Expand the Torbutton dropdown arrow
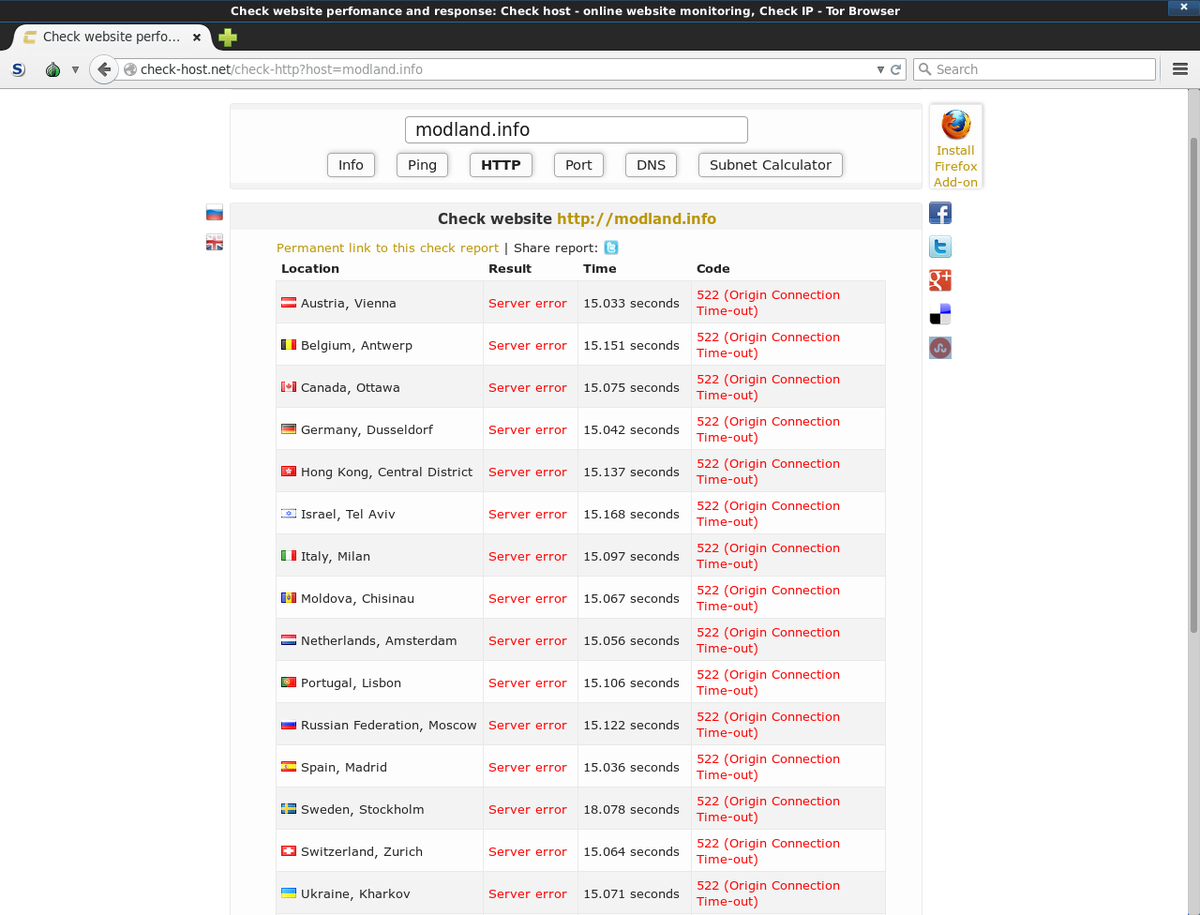The image size is (1200, 915). [x=75, y=69]
